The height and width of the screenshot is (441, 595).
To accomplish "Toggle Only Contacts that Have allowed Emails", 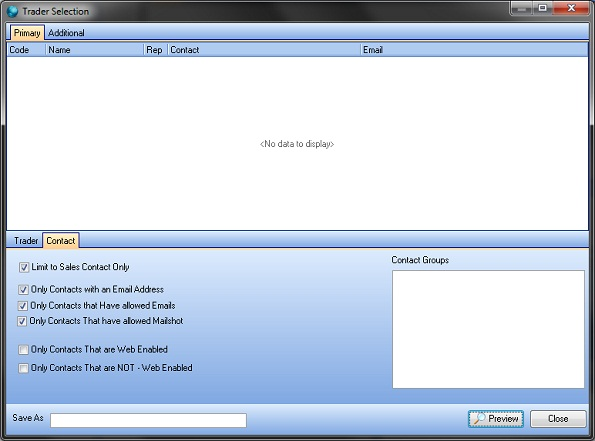I will click(23, 306).
